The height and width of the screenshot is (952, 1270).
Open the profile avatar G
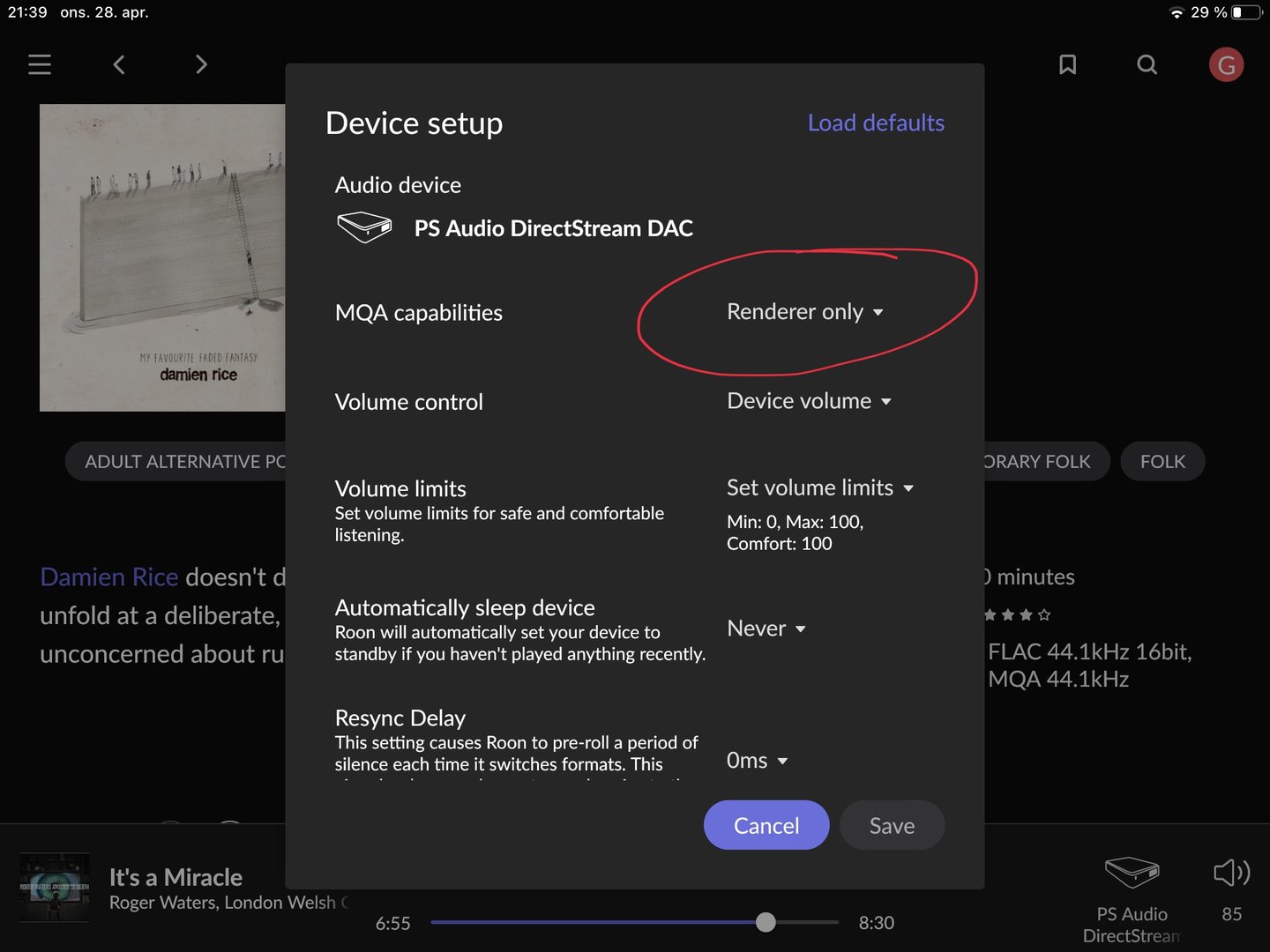tap(1226, 64)
